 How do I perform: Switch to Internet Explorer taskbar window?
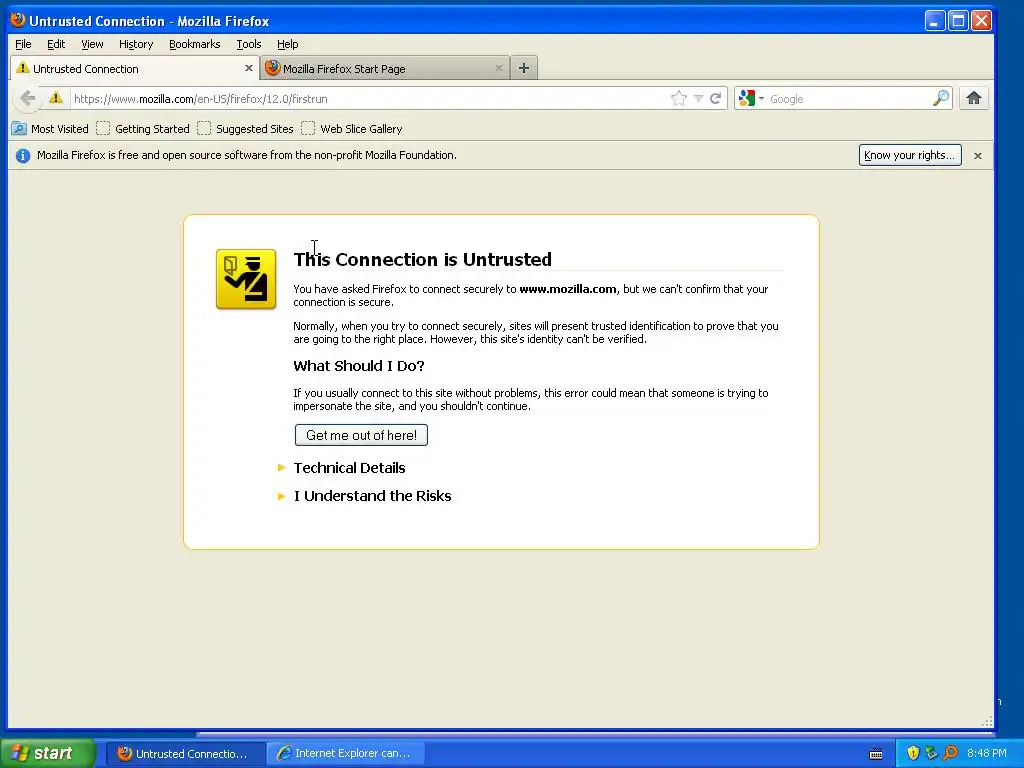(345, 753)
